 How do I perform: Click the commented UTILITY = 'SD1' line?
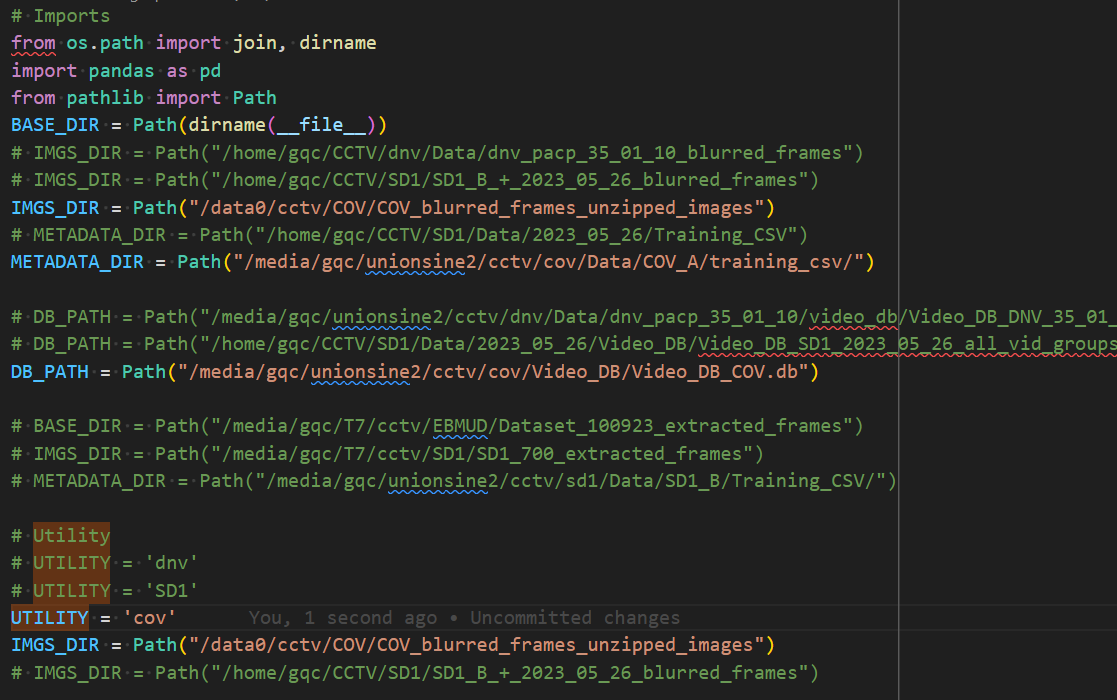105,590
